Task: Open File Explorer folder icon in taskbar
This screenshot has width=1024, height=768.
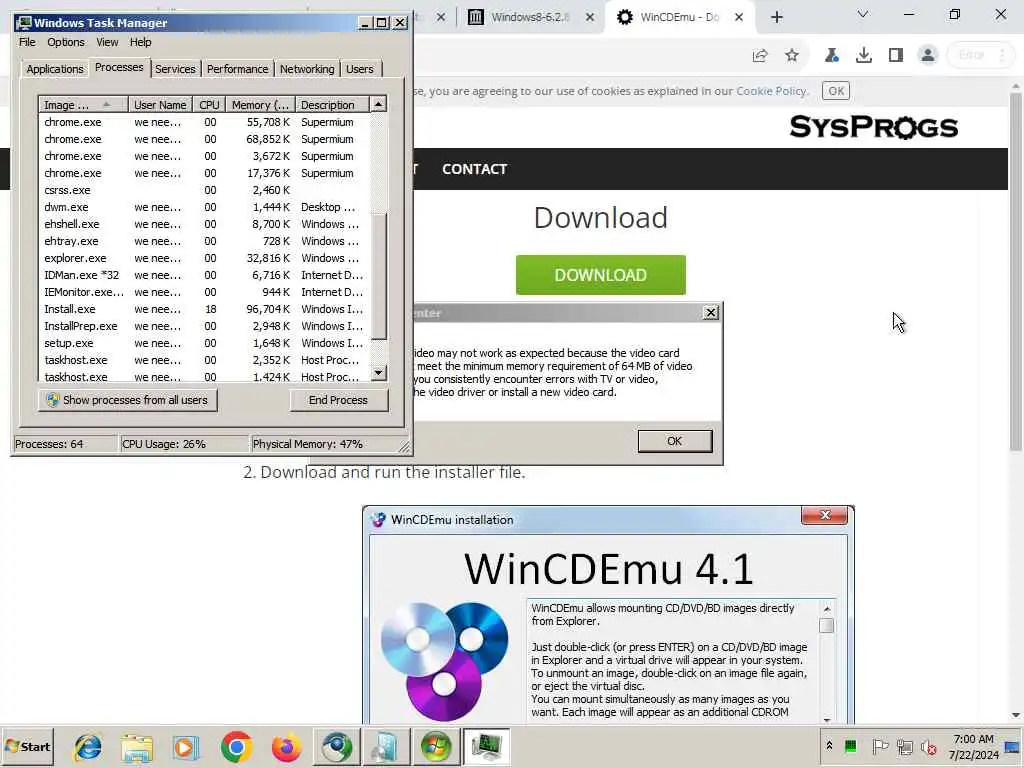Action: [x=137, y=746]
